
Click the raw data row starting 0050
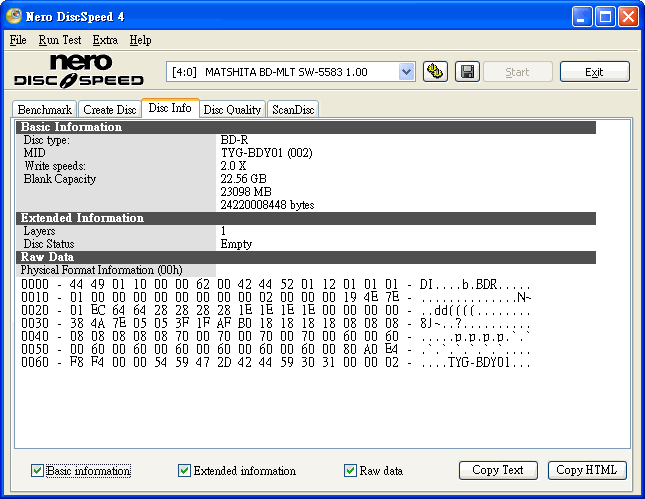pyautogui.click(x=276, y=349)
